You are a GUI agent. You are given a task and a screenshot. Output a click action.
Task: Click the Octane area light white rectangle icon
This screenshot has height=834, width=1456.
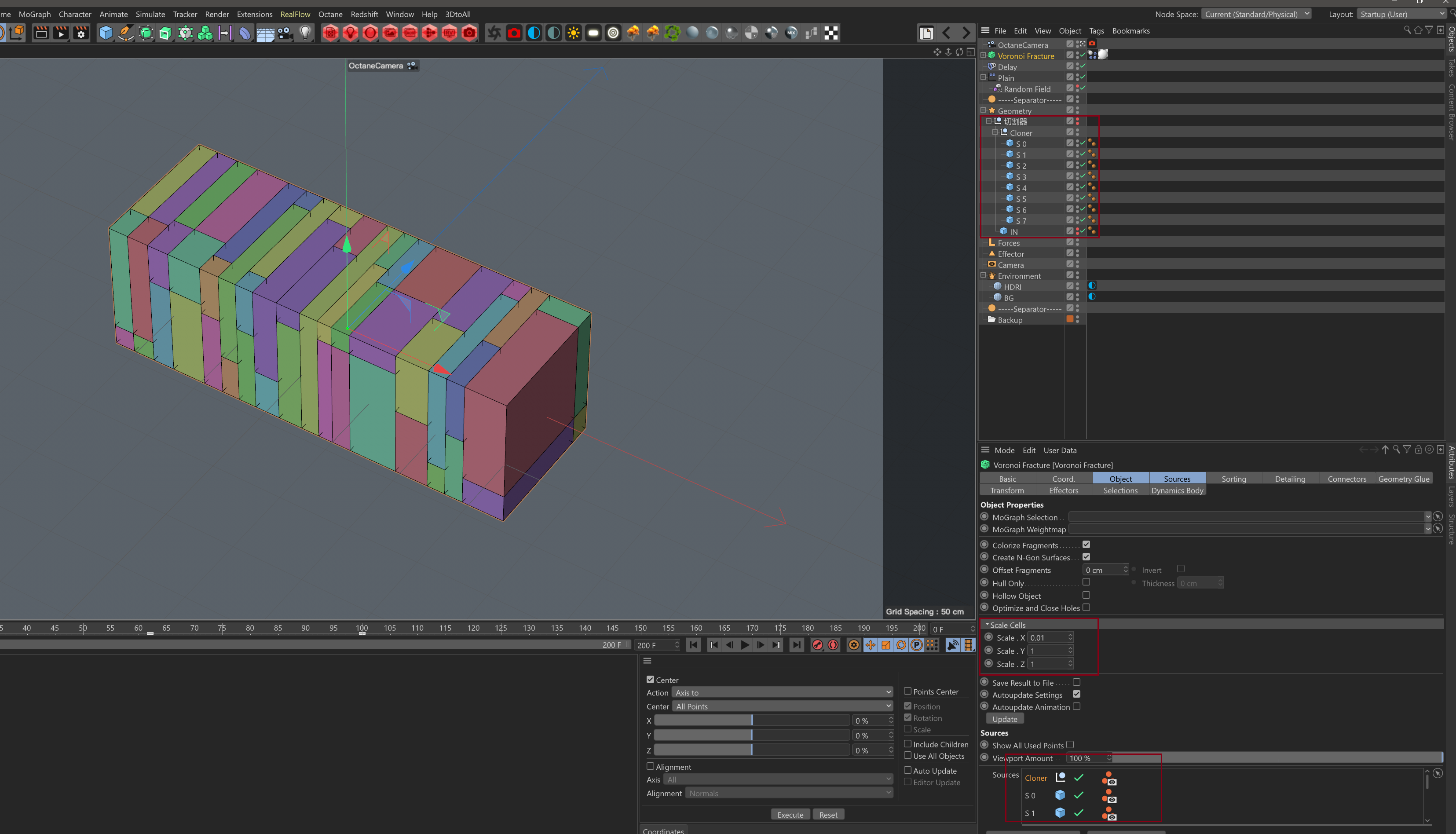[593, 33]
